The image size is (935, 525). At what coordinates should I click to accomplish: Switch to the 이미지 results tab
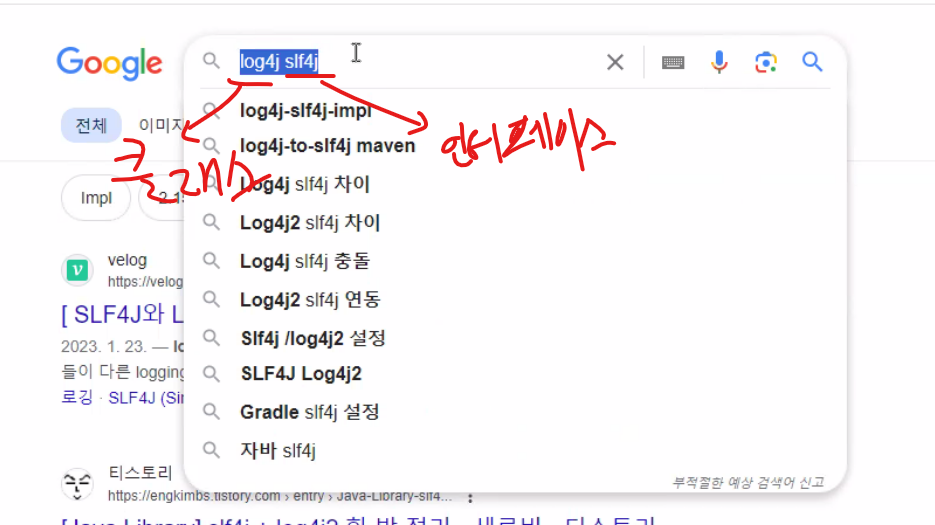pos(161,125)
